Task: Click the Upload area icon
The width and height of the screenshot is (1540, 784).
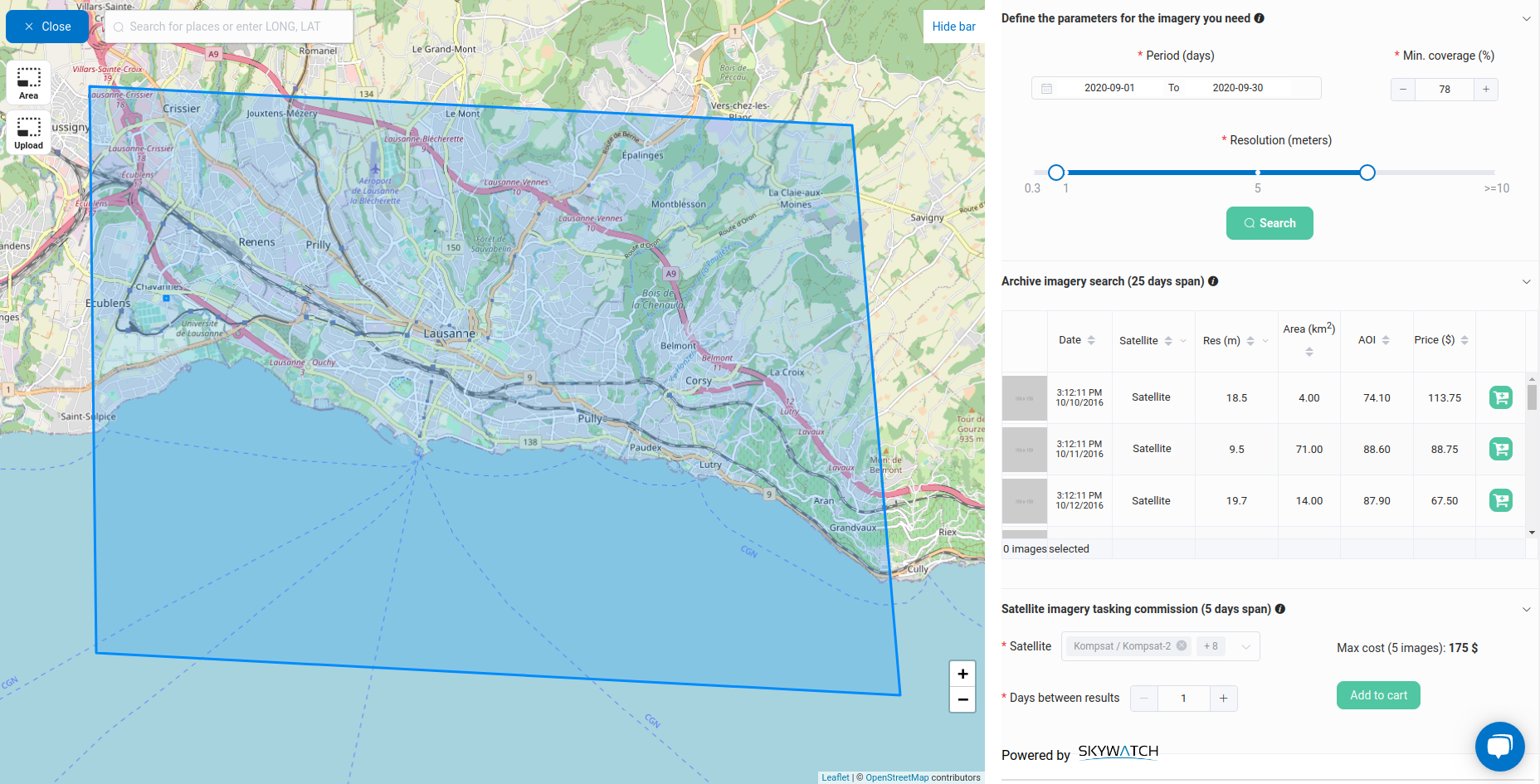Action: pyautogui.click(x=28, y=132)
